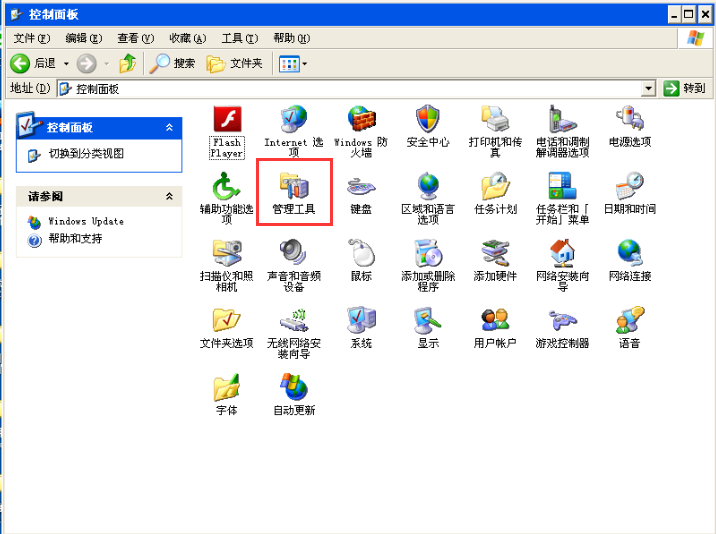Open the 后退 history dropdown arrow
This screenshot has width=716, height=534.
point(66,63)
